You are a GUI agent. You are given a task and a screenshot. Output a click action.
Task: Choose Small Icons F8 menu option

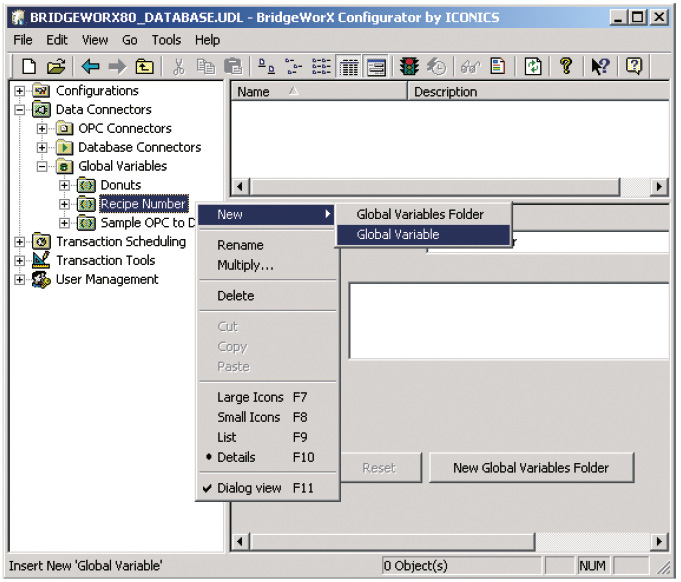[x=268, y=417]
